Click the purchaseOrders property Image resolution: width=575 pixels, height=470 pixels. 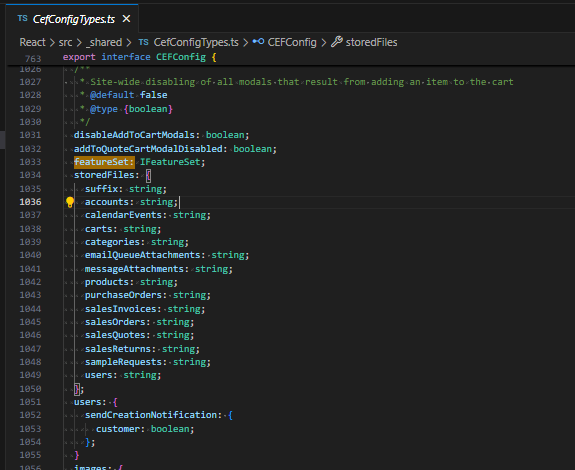(x=123, y=295)
